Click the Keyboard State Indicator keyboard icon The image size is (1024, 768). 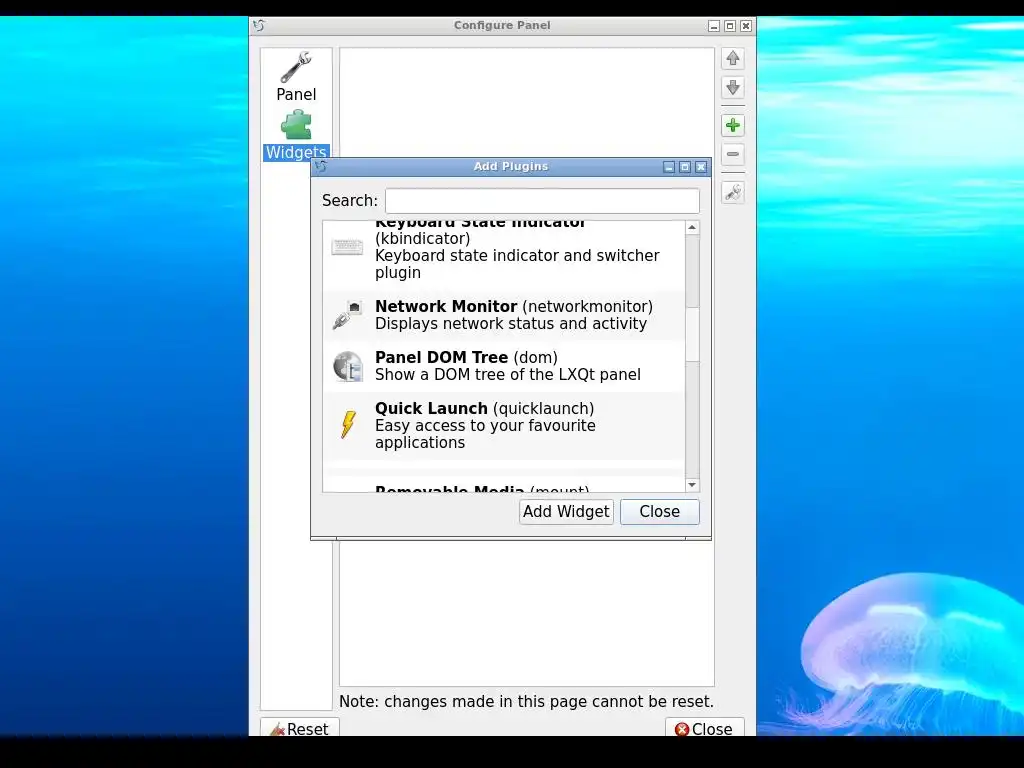tap(347, 248)
